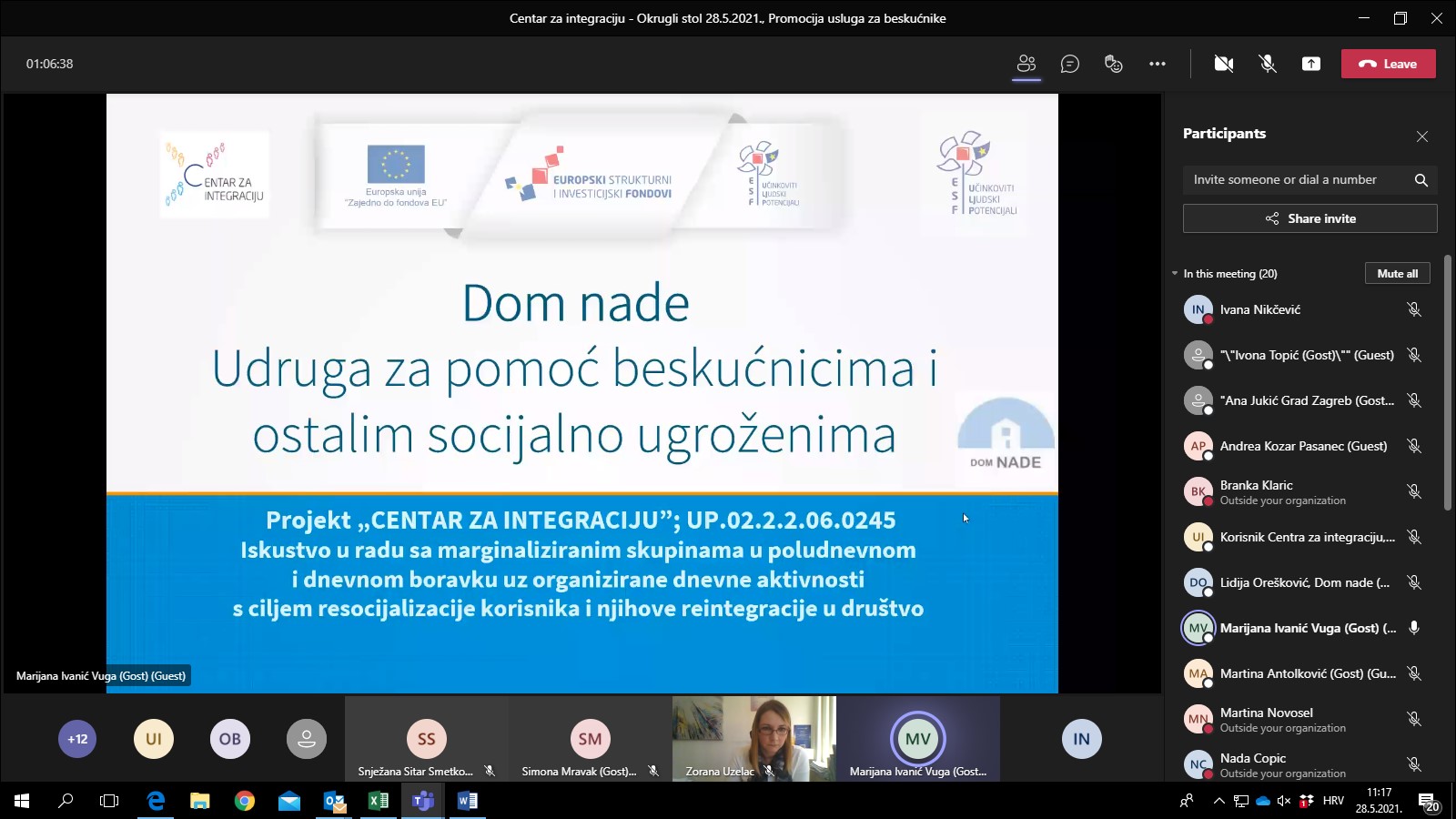Open the More actions ellipsis menu

pos(1157,64)
